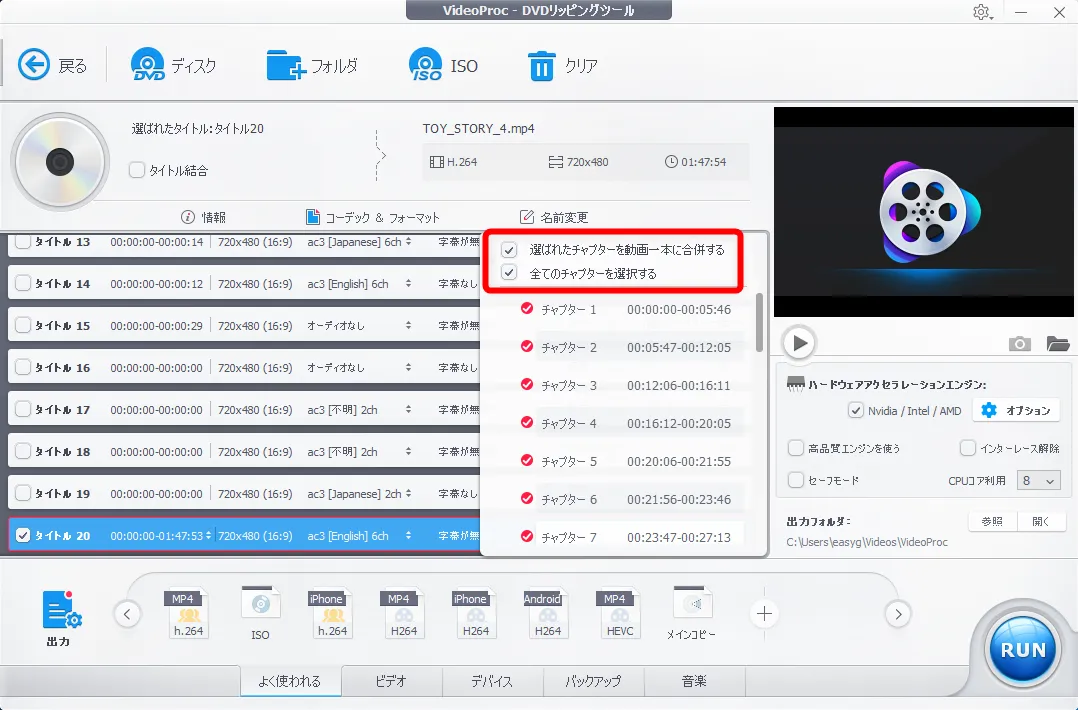Add a new output profile with plus
Image resolution: width=1078 pixels, height=710 pixels.
(764, 613)
